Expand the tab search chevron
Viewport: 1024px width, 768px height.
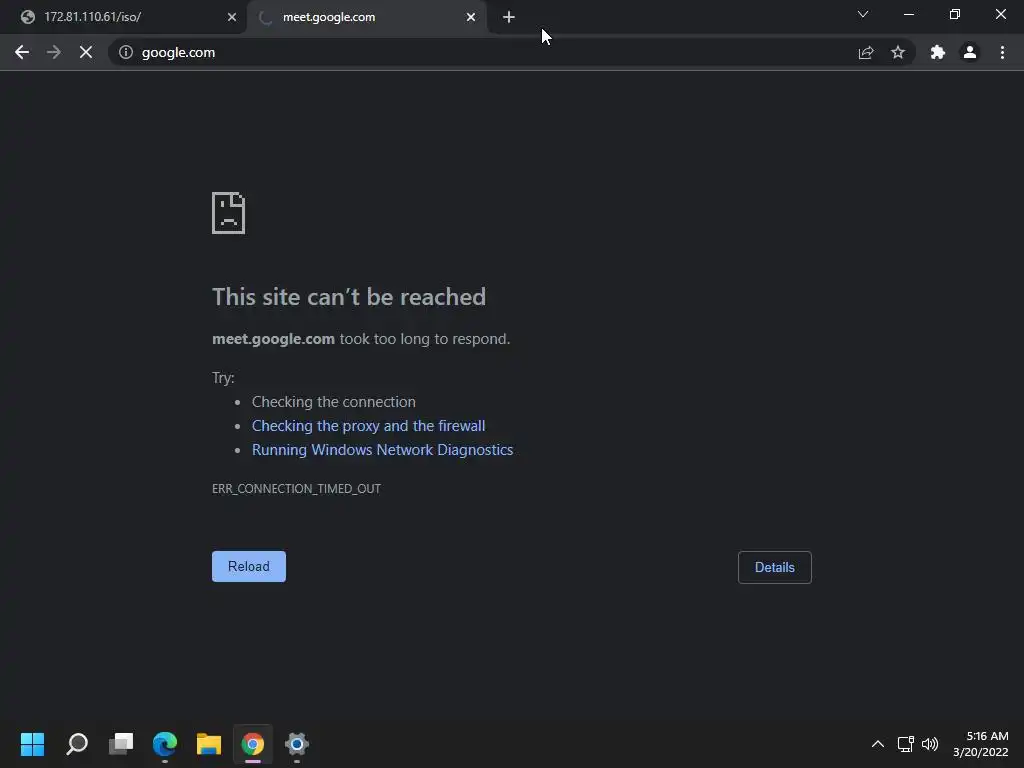pos(863,14)
